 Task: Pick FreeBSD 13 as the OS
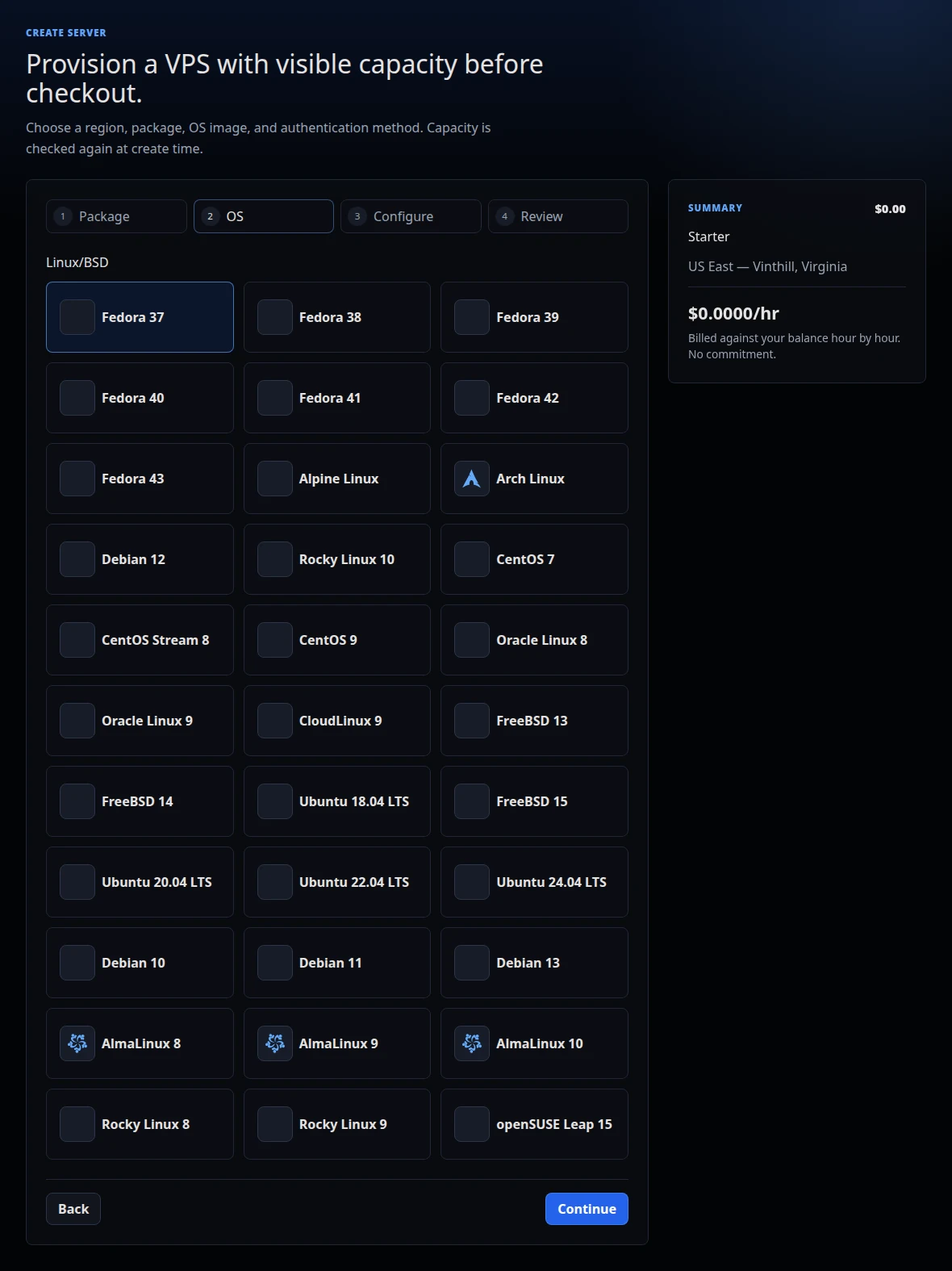click(534, 721)
